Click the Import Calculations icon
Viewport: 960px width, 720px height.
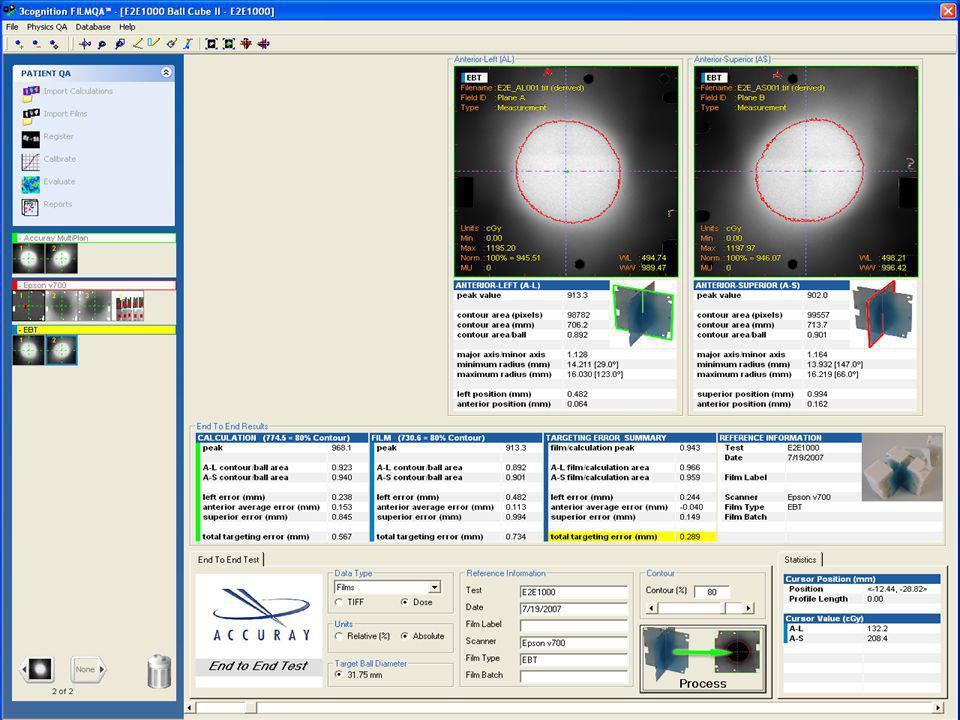(x=31, y=93)
